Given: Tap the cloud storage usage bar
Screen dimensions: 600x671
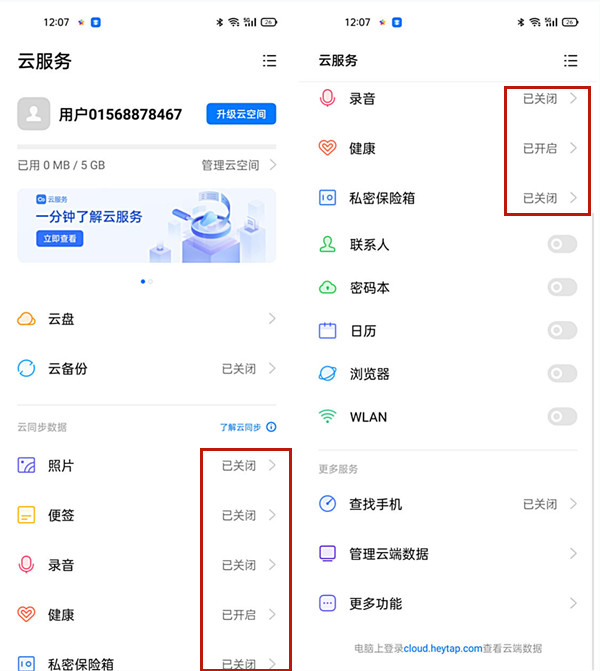Looking at the screenshot, I should coord(147,147).
